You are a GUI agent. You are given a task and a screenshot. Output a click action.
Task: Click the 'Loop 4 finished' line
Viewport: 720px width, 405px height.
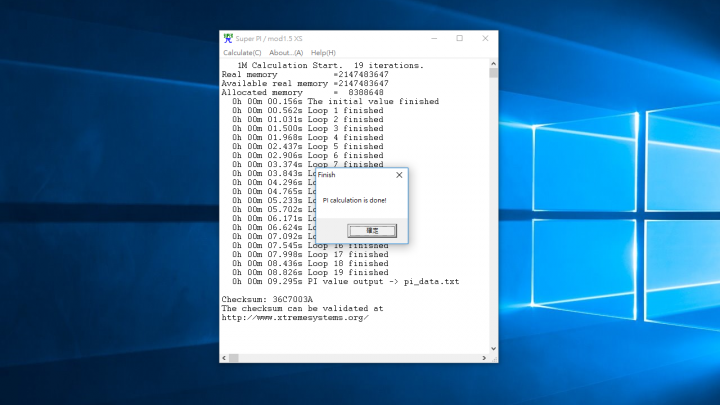(x=307, y=137)
